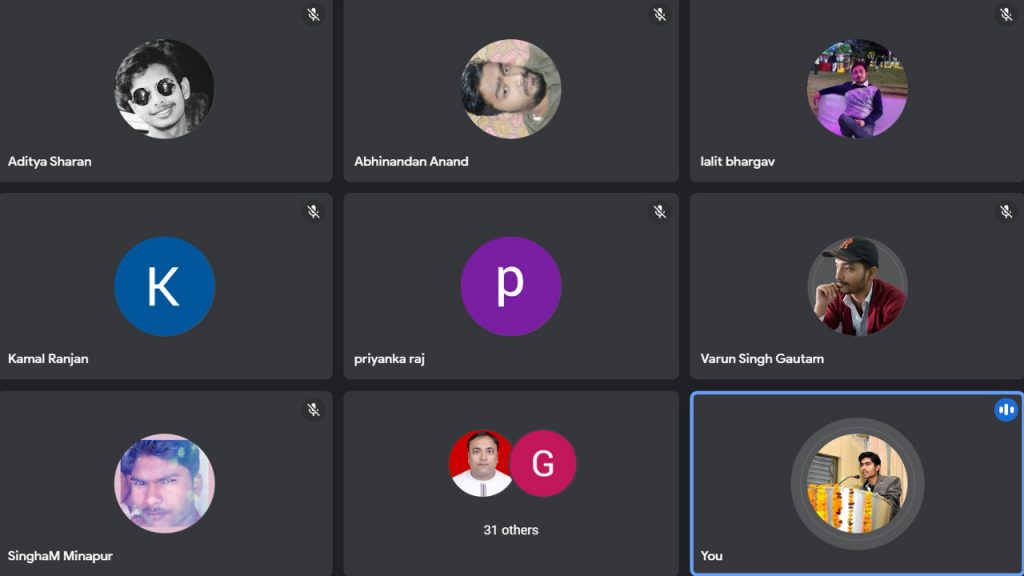
Task: Click the pink G avatar in others tile
Action: (x=543, y=464)
